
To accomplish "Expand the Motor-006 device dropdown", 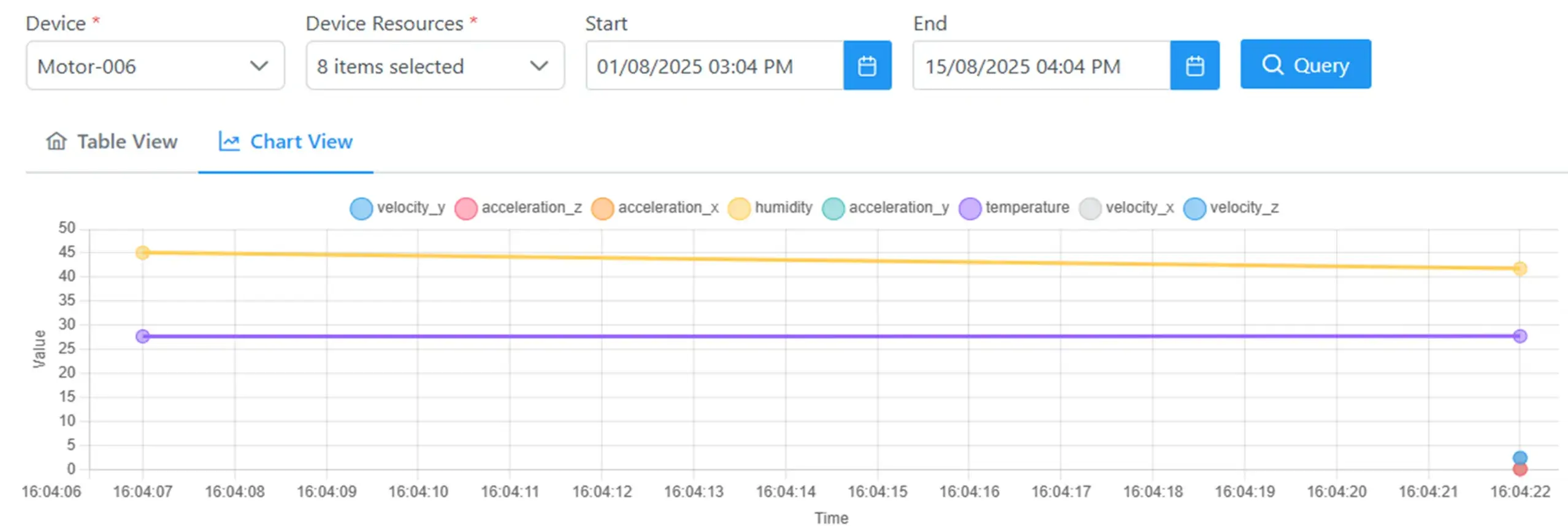I will [x=155, y=66].
